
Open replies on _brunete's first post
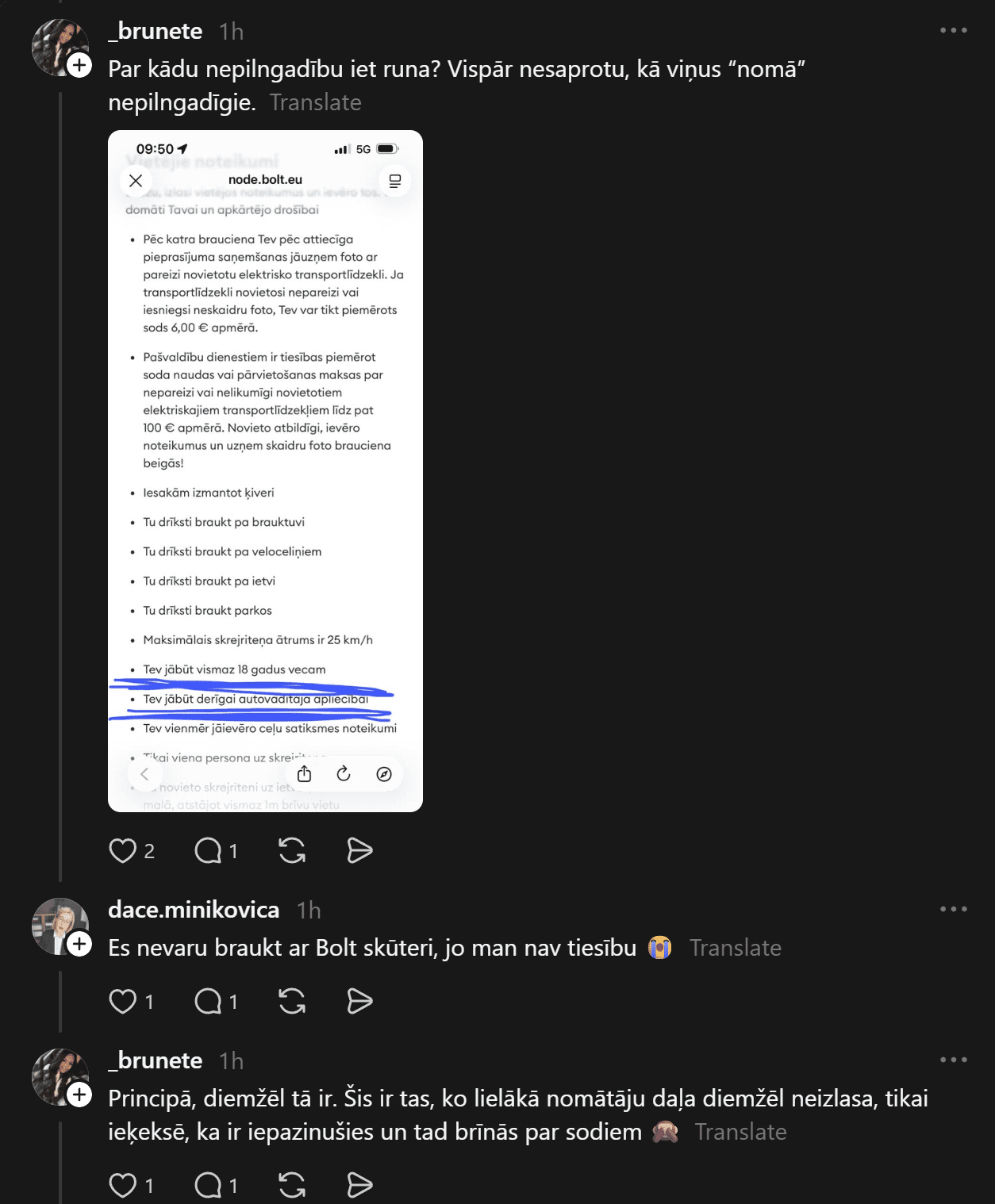point(209,851)
